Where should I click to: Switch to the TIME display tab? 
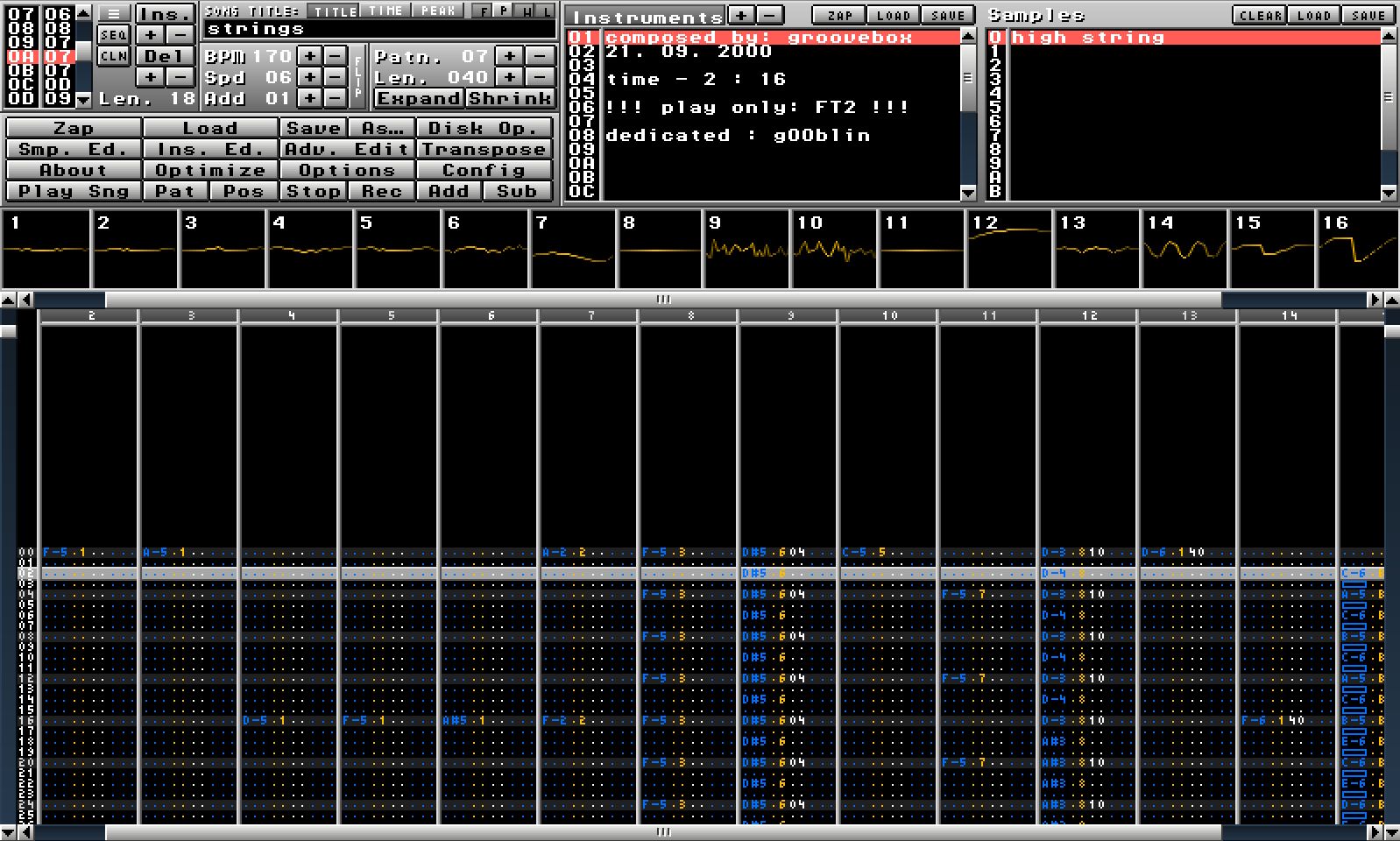[385, 11]
